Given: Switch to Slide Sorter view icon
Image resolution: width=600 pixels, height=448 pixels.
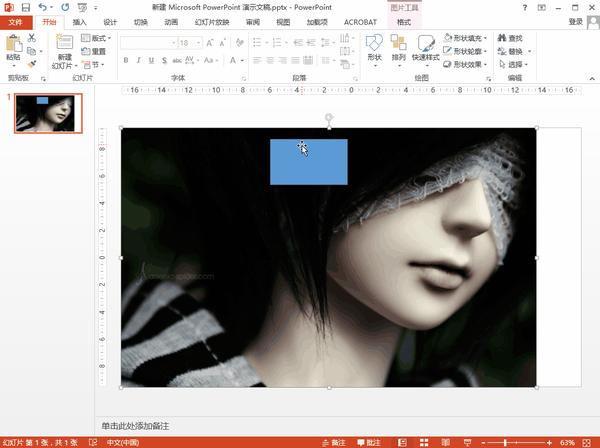Looking at the screenshot, I should coord(424,443).
